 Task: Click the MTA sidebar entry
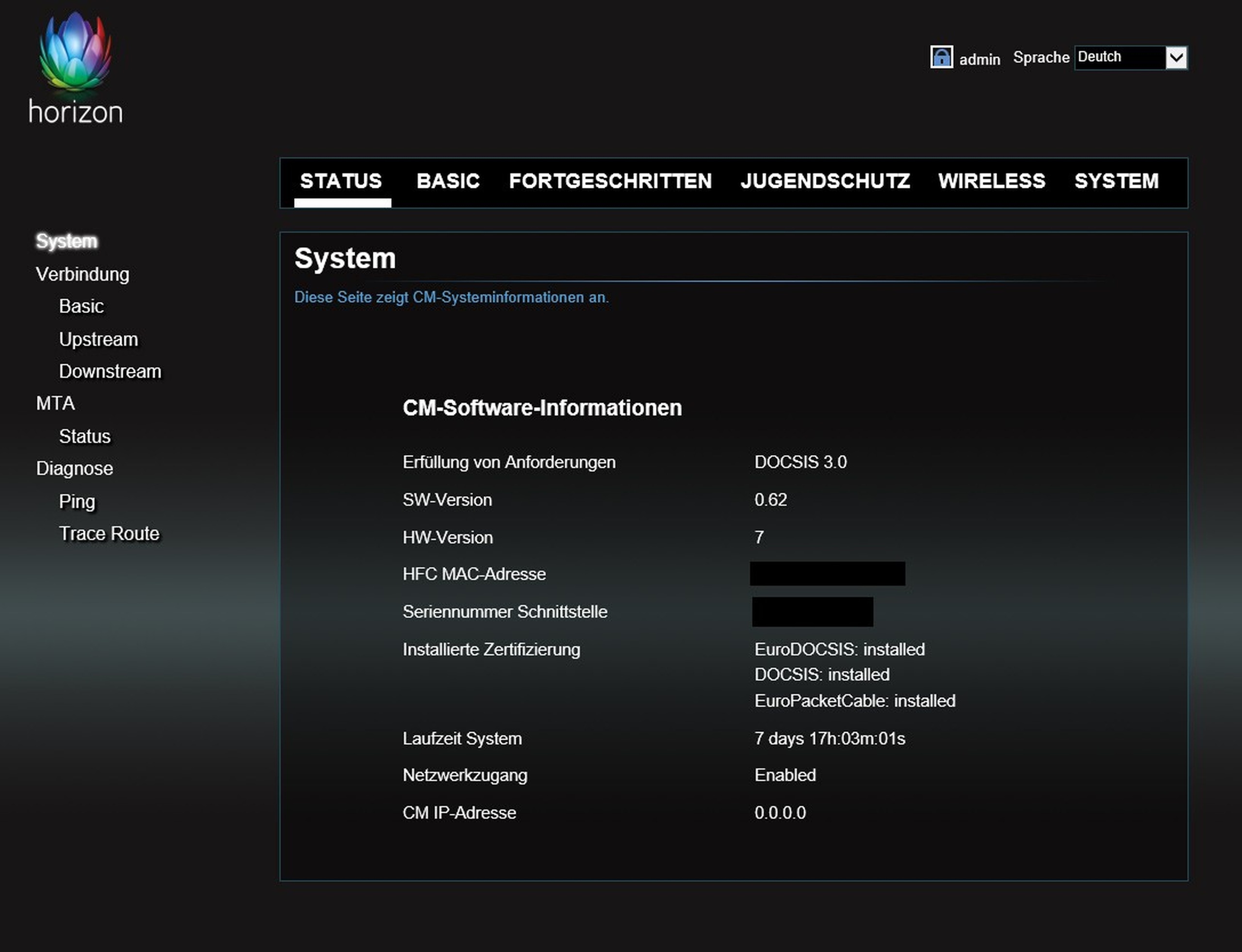click(x=55, y=404)
